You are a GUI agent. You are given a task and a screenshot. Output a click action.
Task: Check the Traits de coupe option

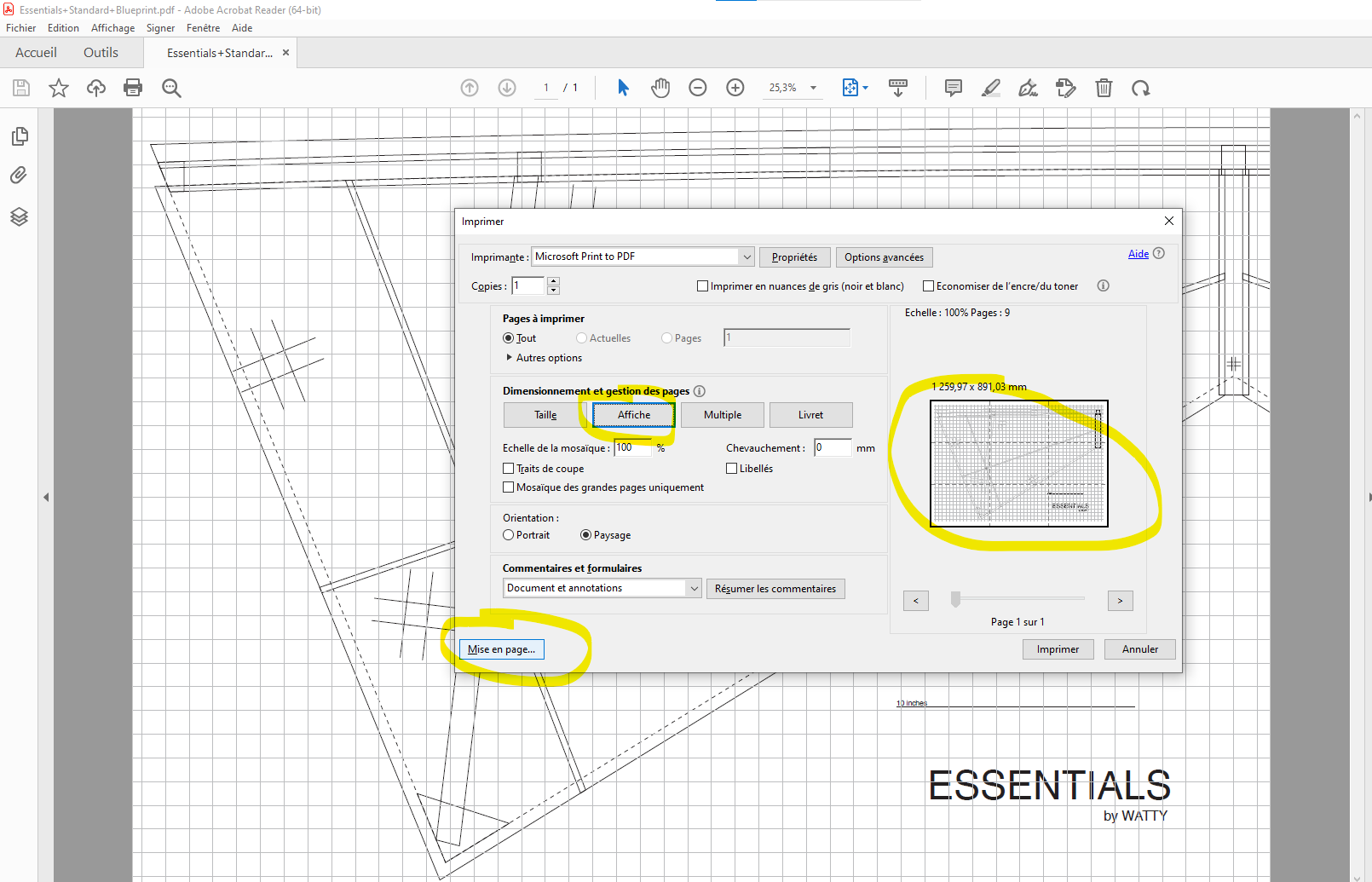[509, 469]
